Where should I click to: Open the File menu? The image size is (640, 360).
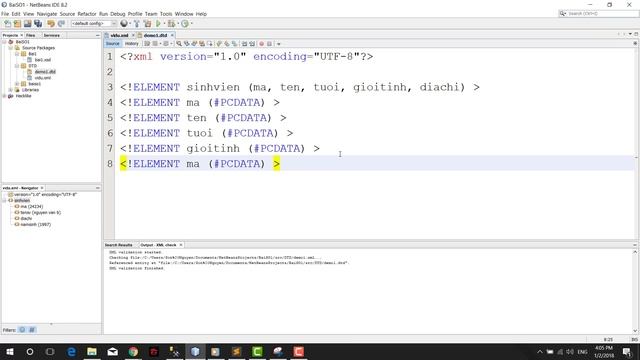pos(5,14)
